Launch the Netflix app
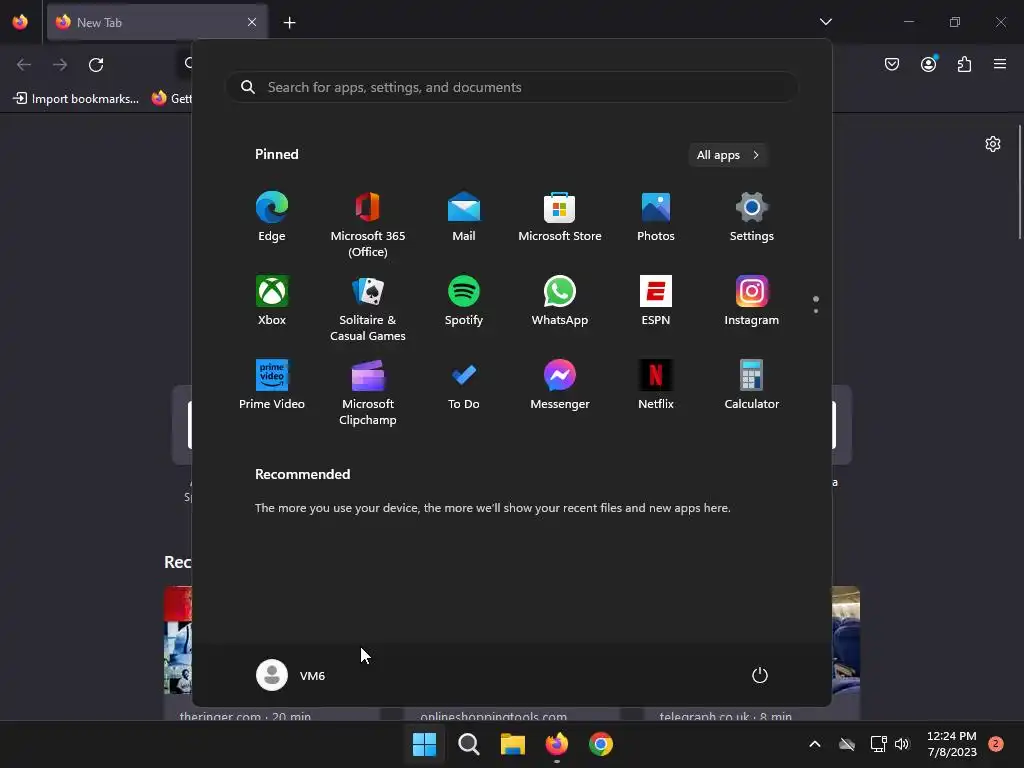The image size is (1024, 768). pos(656,385)
